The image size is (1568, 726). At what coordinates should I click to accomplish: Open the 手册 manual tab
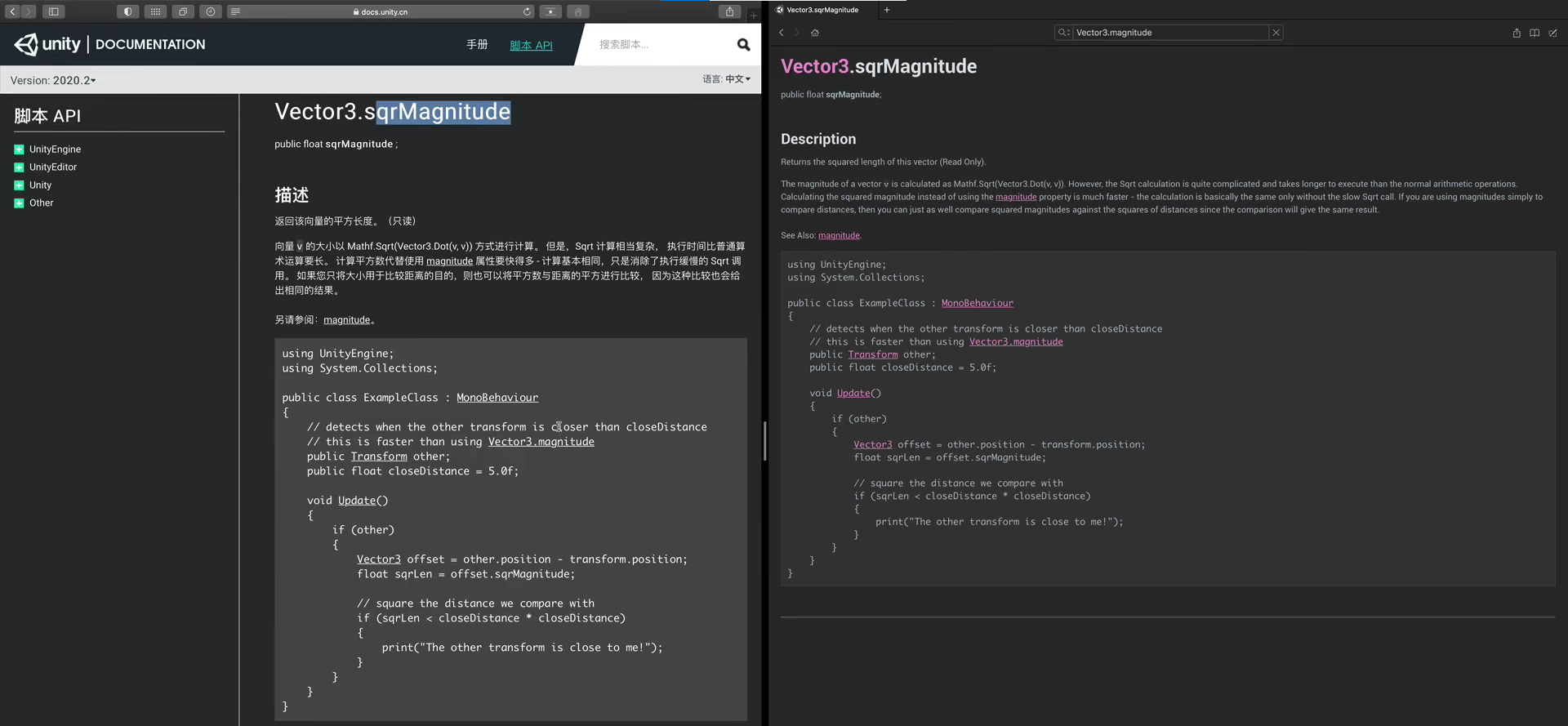pyautogui.click(x=477, y=44)
